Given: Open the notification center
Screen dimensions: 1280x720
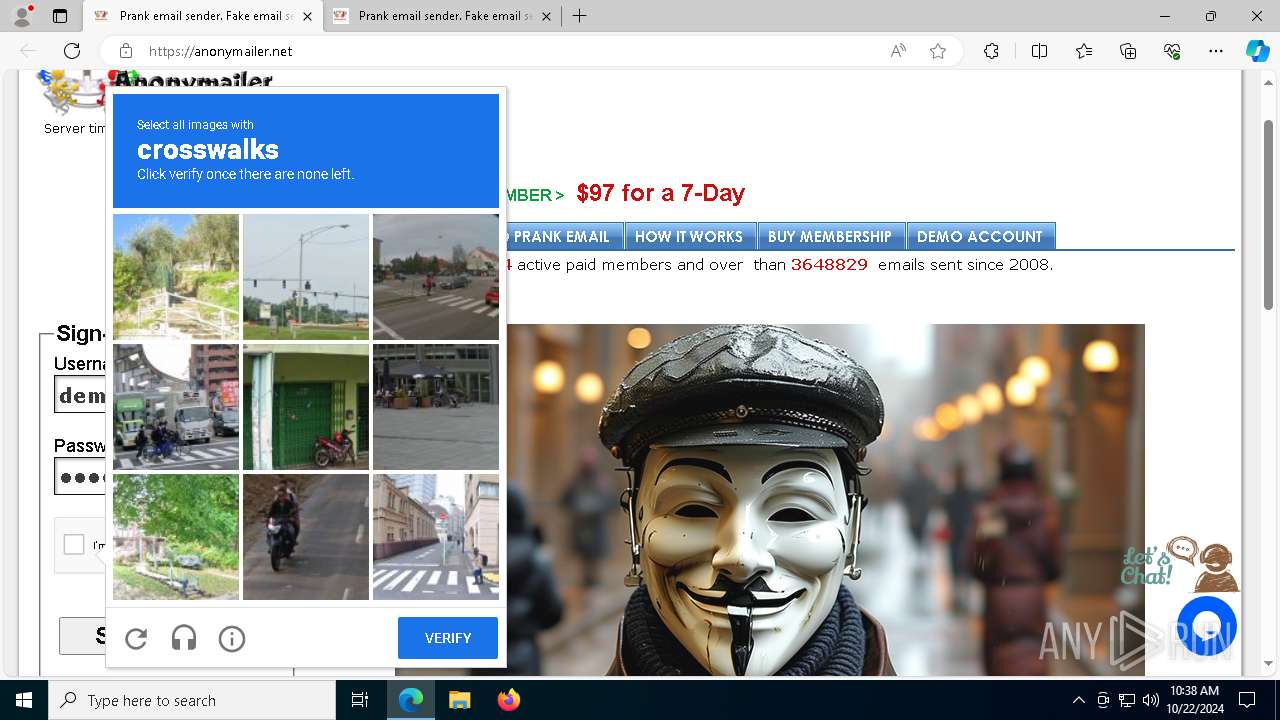Looking at the screenshot, I should point(1247,700).
